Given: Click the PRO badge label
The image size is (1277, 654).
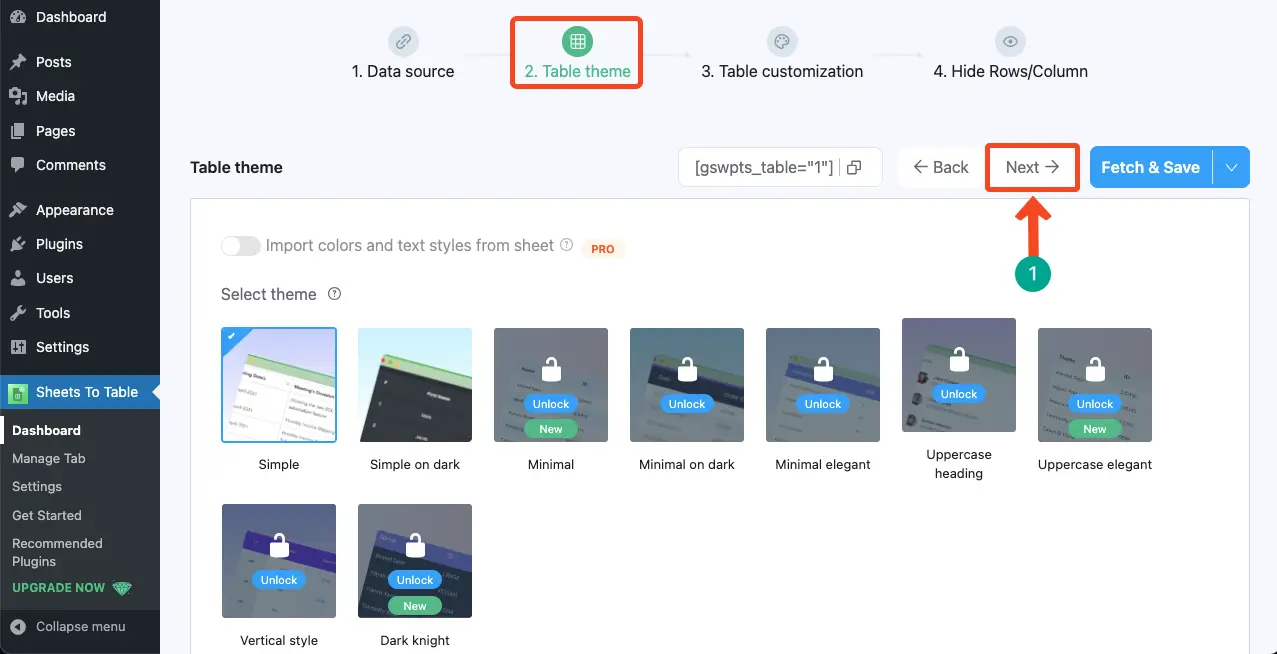Looking at the screenshot, I should pyautogui.click(x=603, y=249).
